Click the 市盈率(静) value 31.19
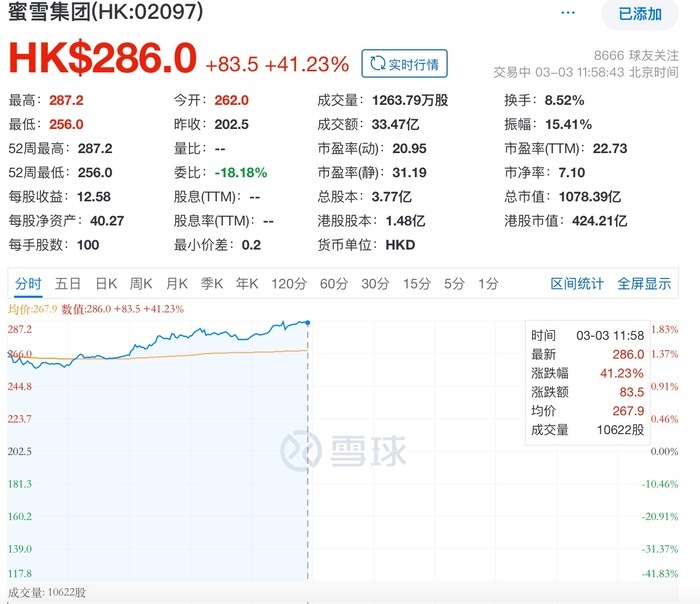Screen dimensions: 700x604 [x=409, y=173]
